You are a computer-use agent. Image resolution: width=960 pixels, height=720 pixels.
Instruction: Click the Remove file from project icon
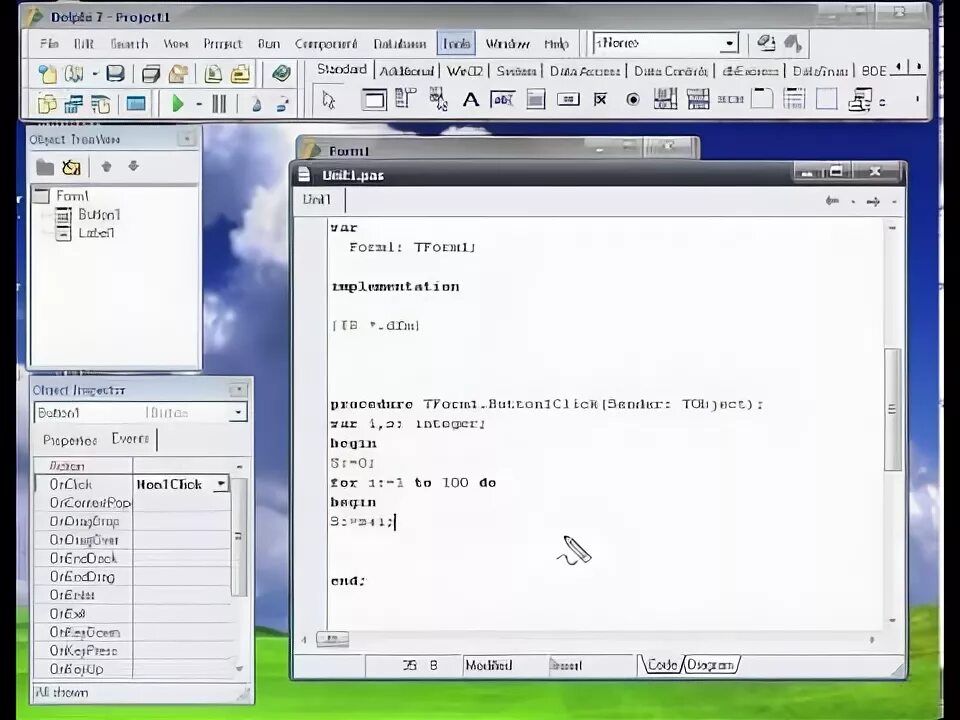coord(241,74)
